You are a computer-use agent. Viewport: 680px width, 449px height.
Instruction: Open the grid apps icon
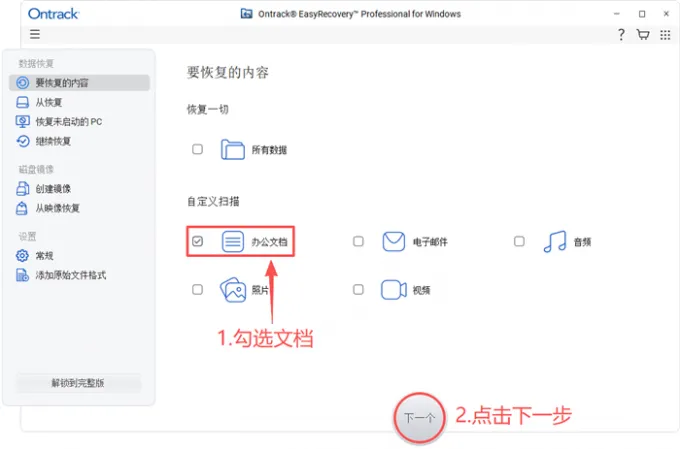click(665, 35)
